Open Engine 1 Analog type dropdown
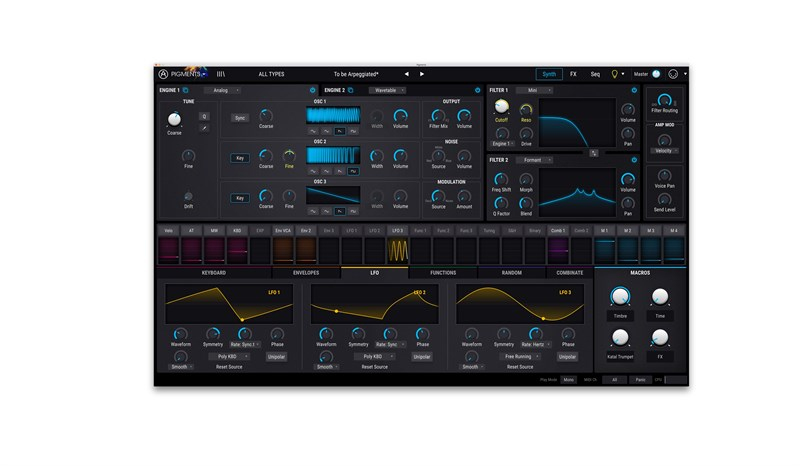 click(223, 90)
